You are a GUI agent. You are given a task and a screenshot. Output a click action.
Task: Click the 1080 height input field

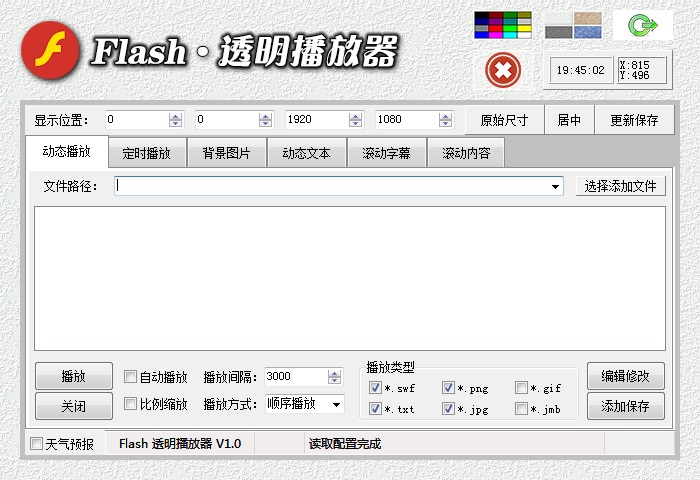[x=407, y=119]
